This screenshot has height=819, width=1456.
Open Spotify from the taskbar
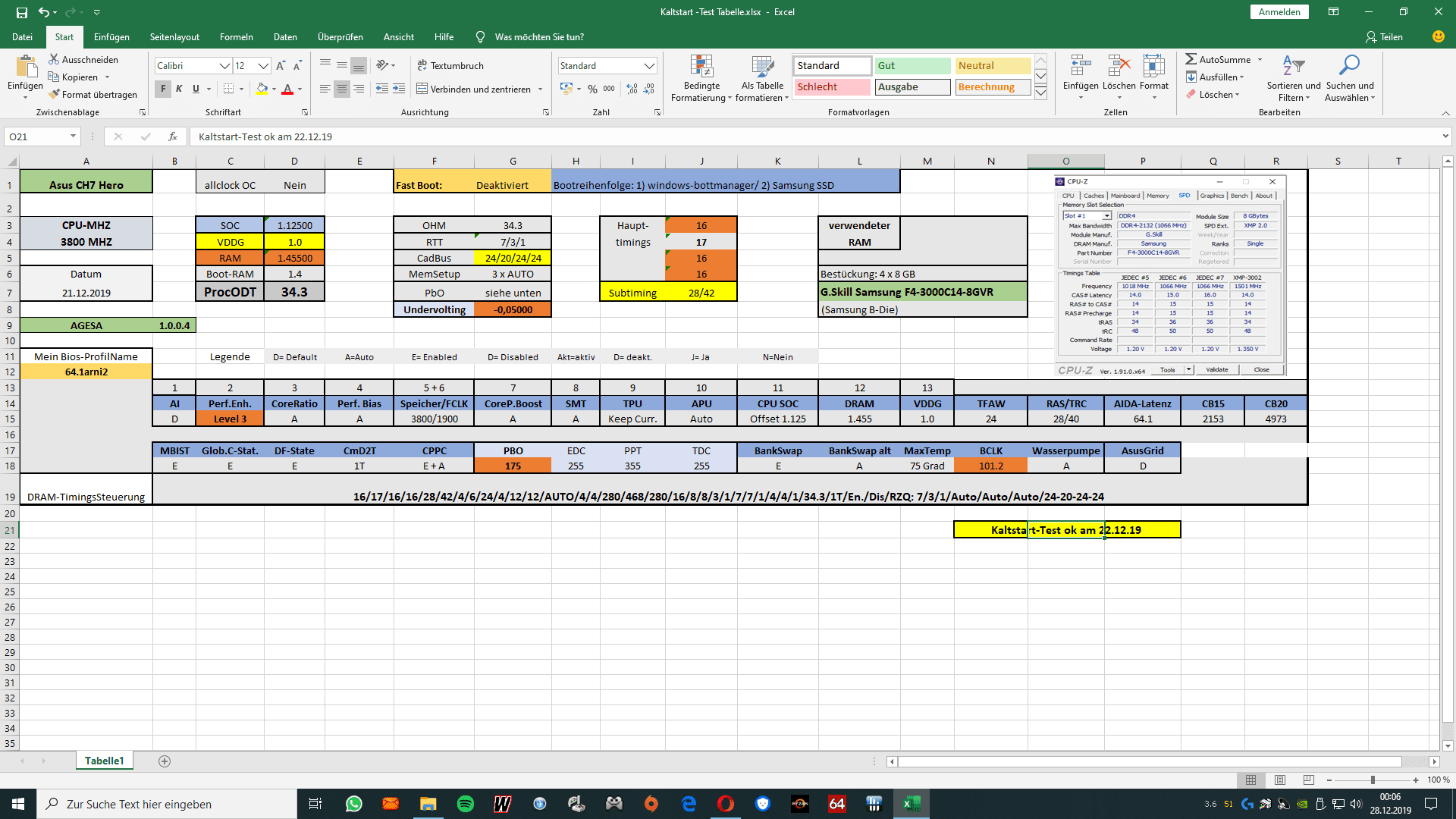click(x=466, y=804)
